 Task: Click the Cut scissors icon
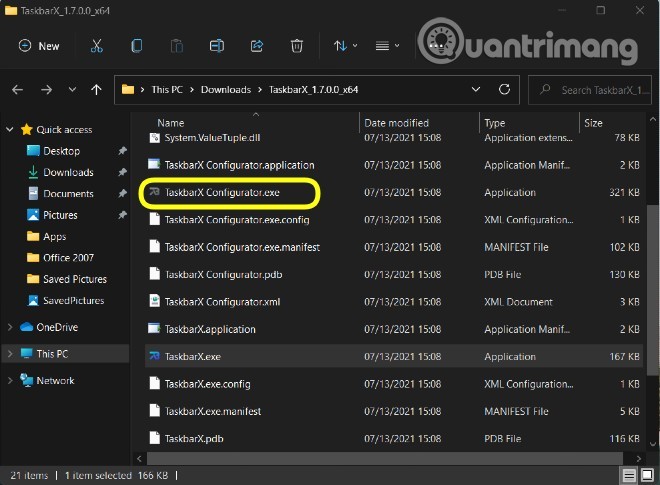coord(96,46)
